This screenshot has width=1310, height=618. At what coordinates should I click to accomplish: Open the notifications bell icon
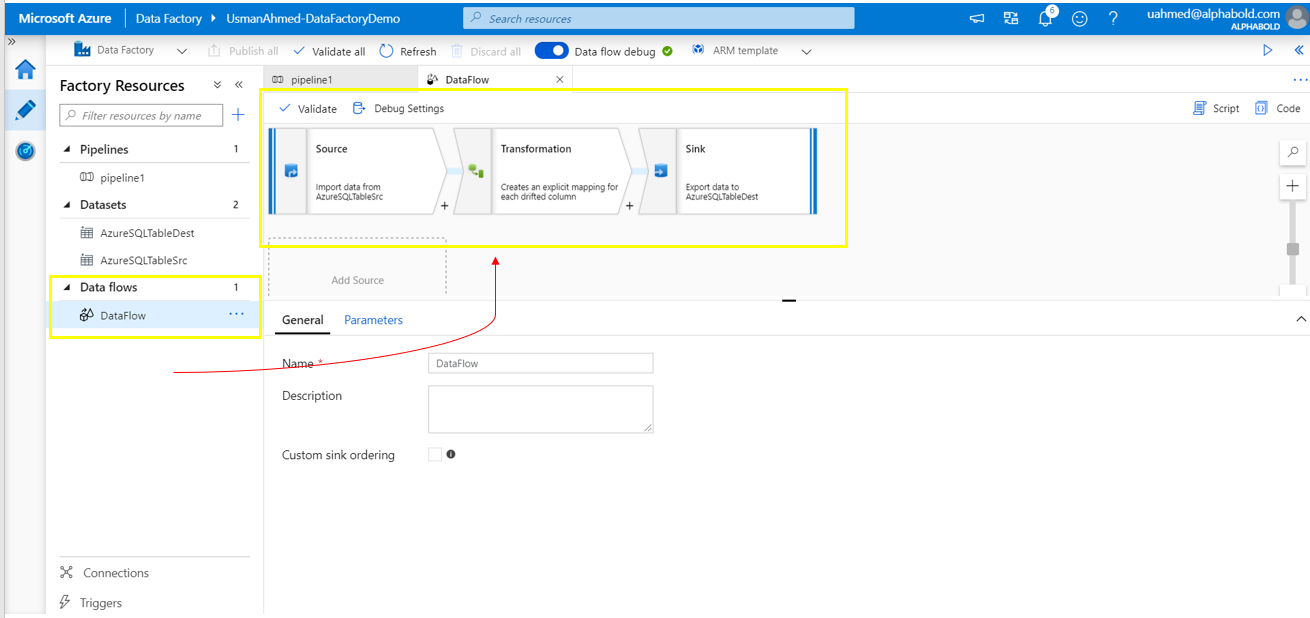click(x=1046, y=18)
